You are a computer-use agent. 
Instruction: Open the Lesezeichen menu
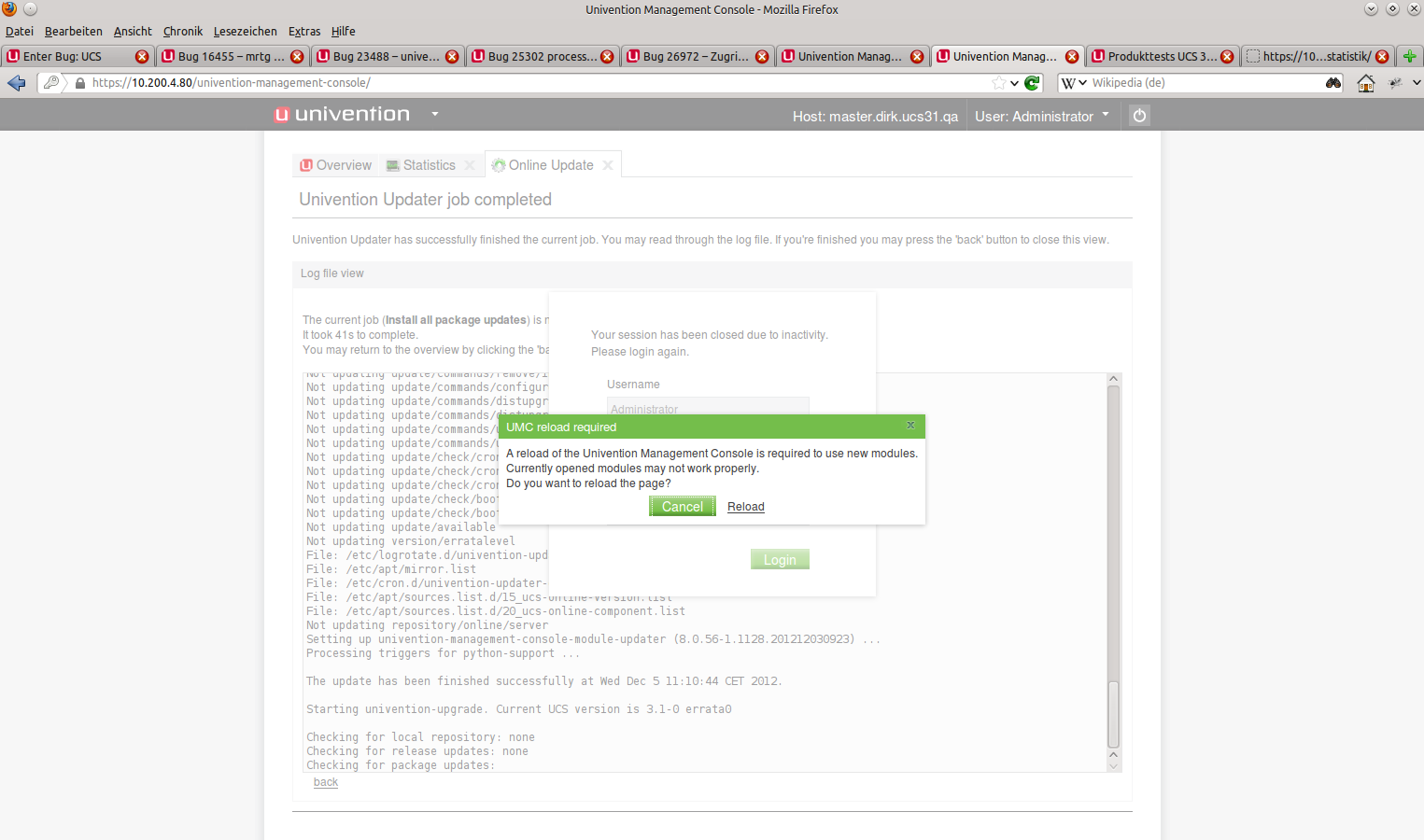(245, 31)
